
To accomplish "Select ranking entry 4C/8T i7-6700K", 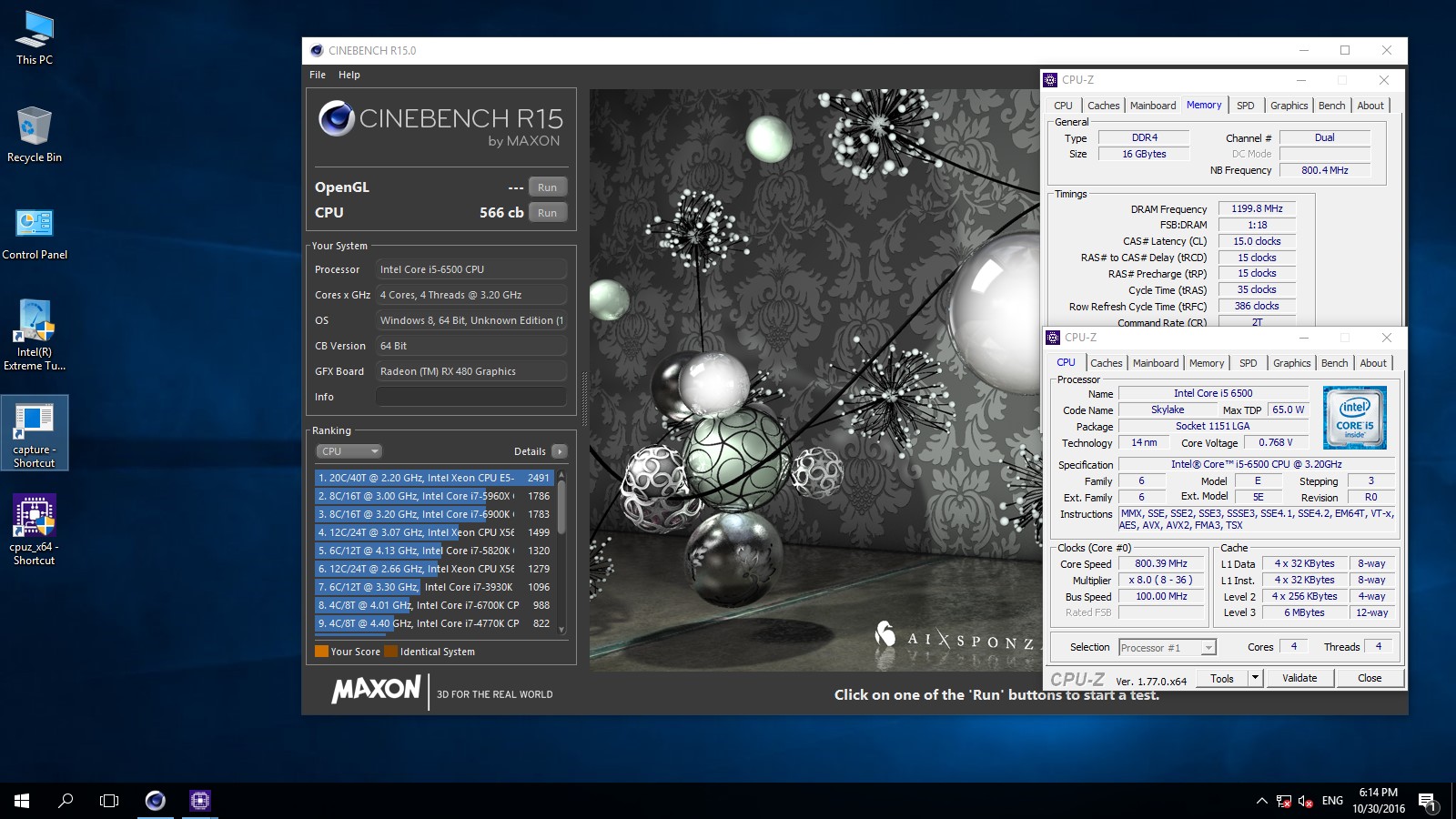I will point(434,605).
